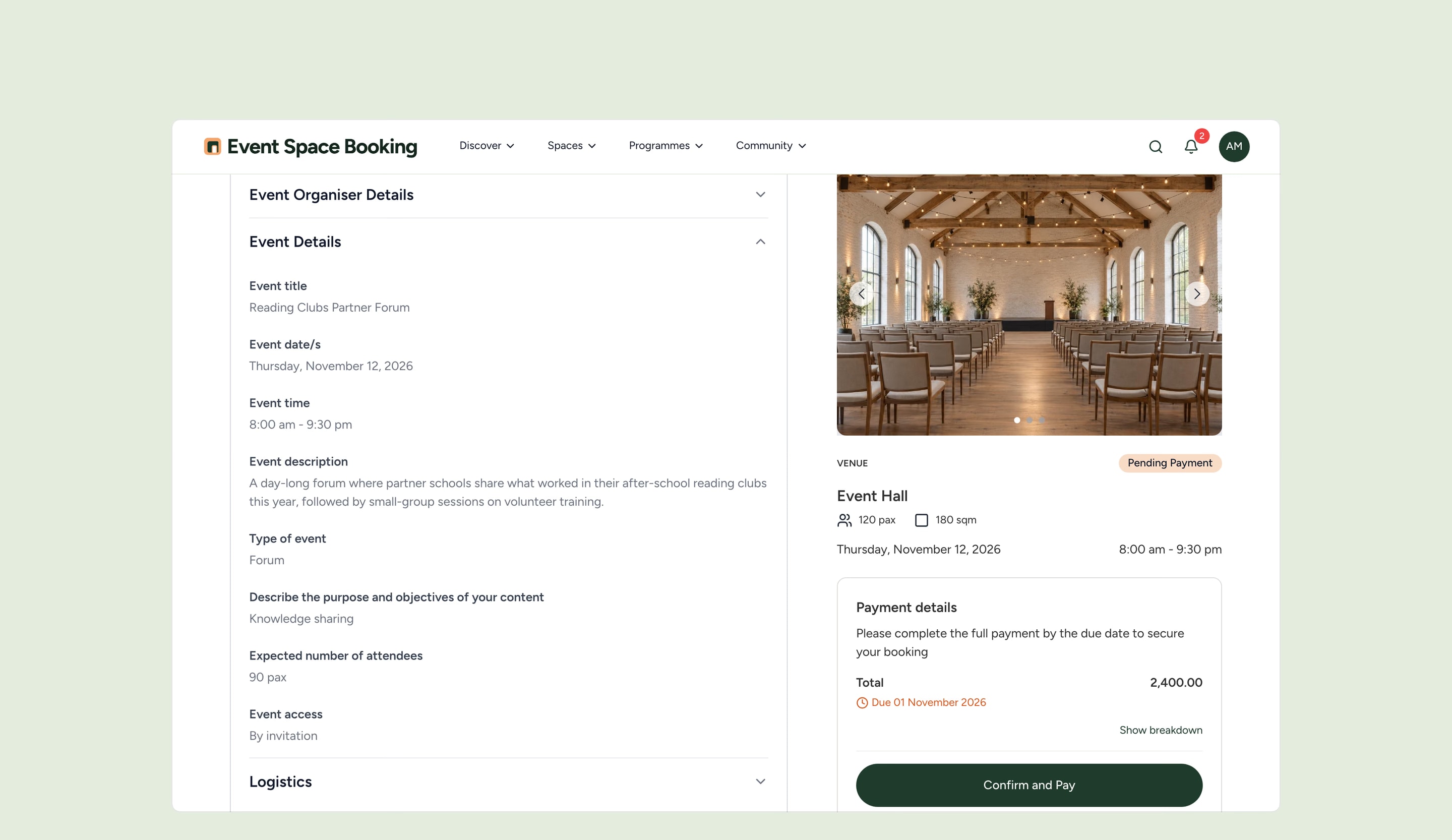
Task: Click the By invitation access value
Action: pos(283,736)
